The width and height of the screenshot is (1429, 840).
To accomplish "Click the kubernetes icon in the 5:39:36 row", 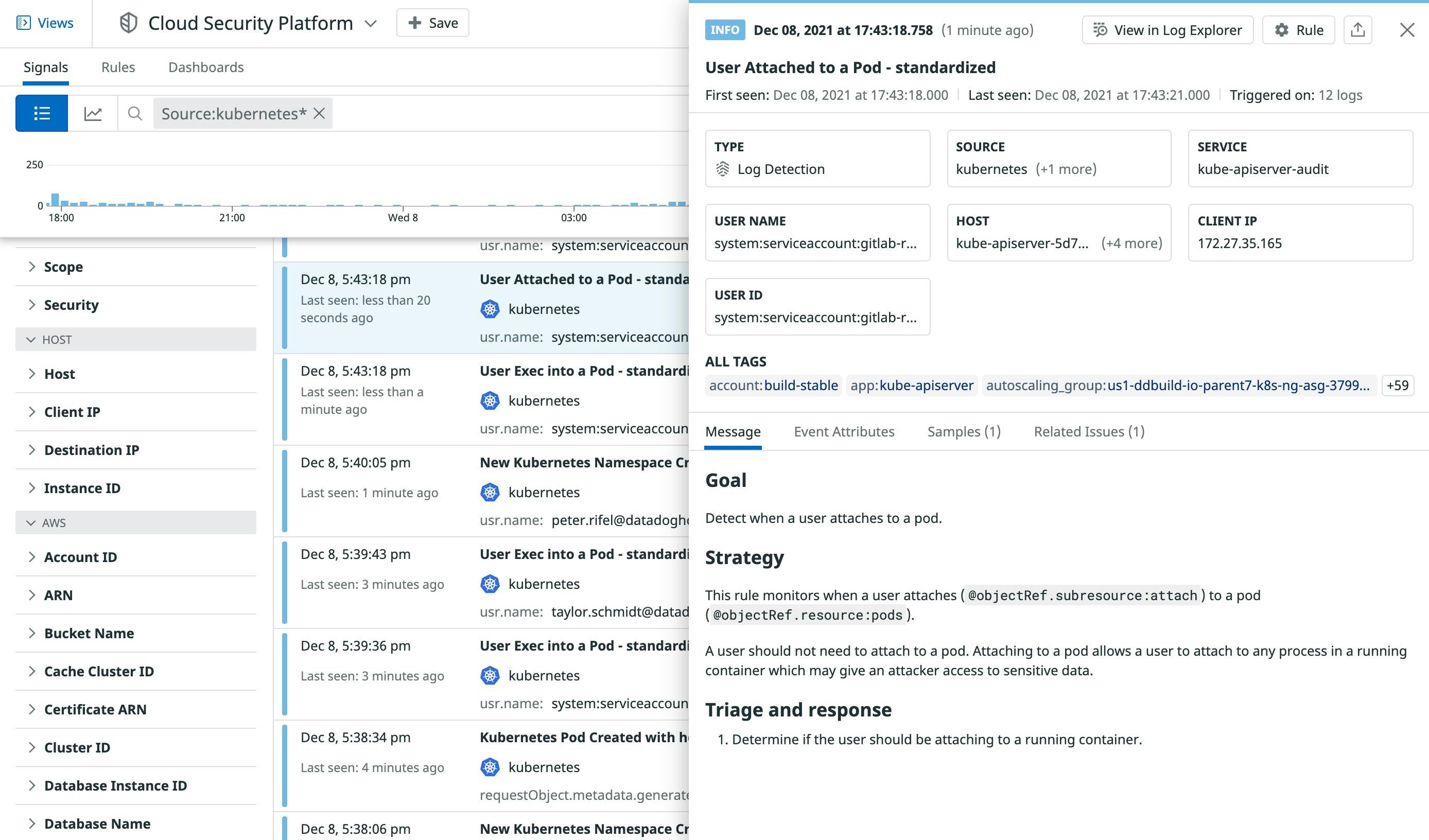I will tap(490, 675).
